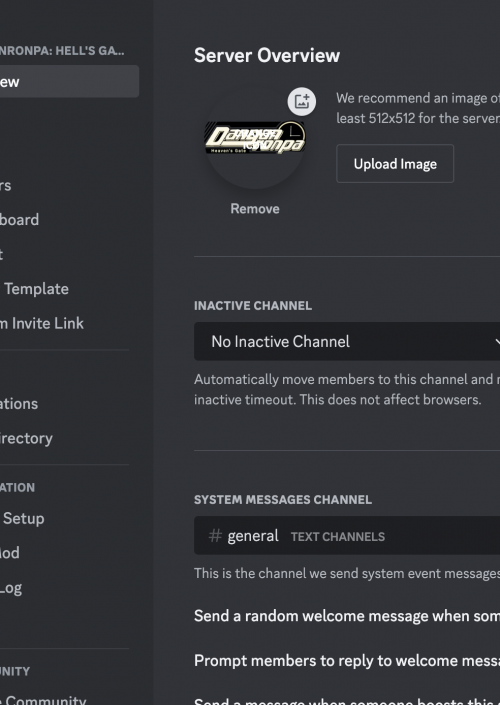This screenshot has height=705, width=500.
Task: Click the Danganronpa server icon thumbnail
Action: tap(255, 138)
